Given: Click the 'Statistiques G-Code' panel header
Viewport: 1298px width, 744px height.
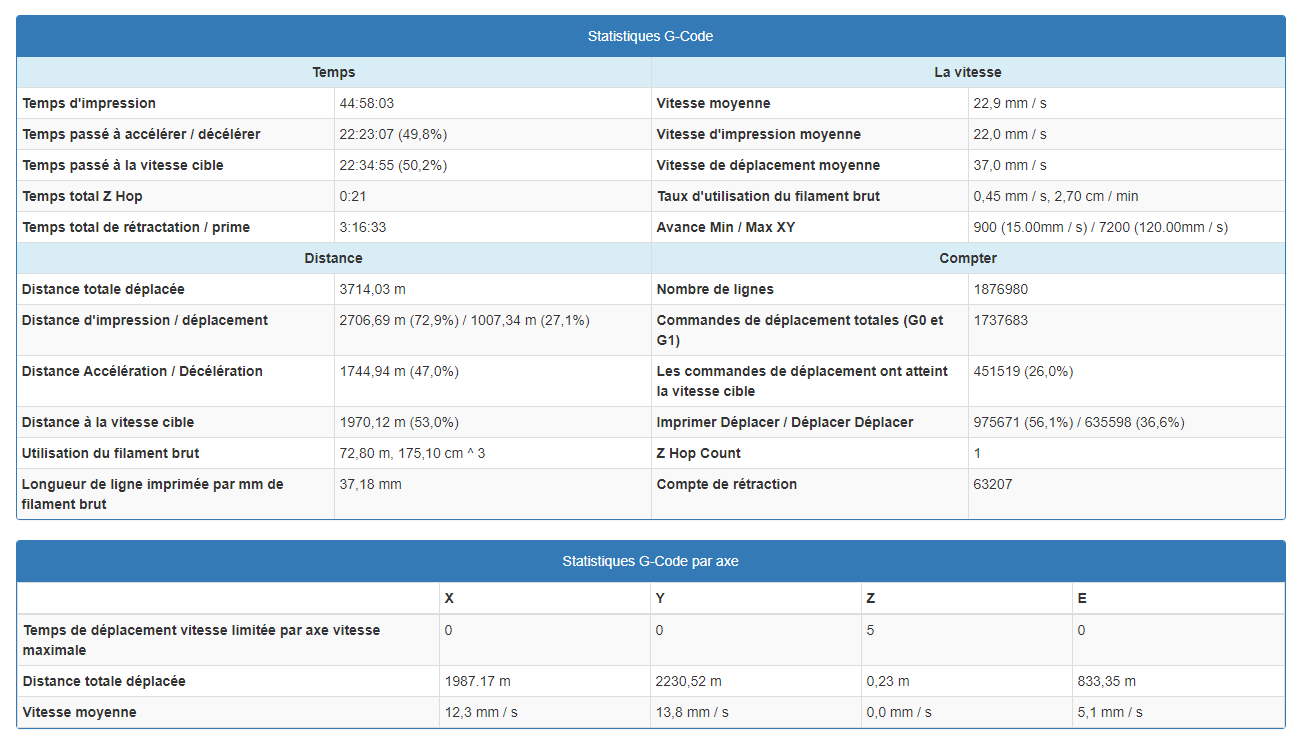Looking at the screenshot, I should 650,36.
